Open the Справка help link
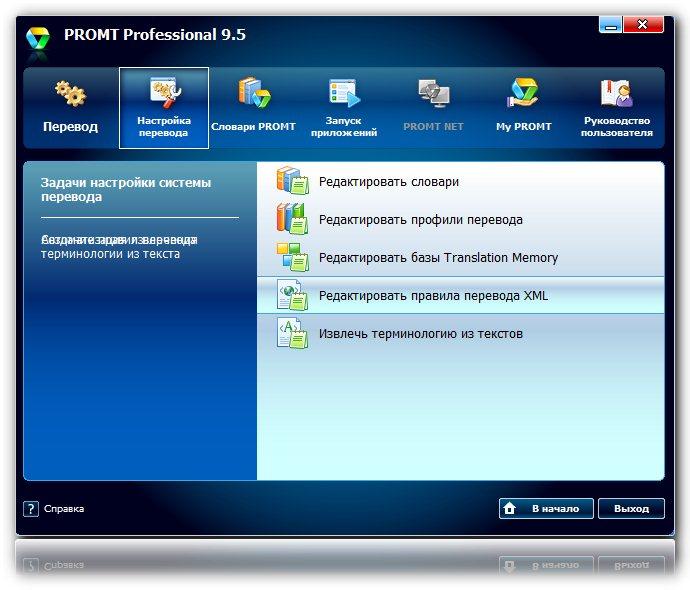The height and width of the screenshot is (590, 690). click(x=64, y=509)
